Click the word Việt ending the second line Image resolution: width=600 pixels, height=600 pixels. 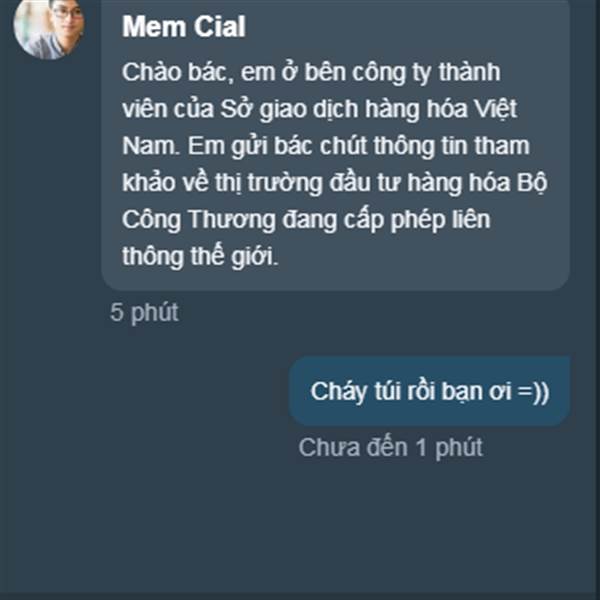tap(496, 109)
